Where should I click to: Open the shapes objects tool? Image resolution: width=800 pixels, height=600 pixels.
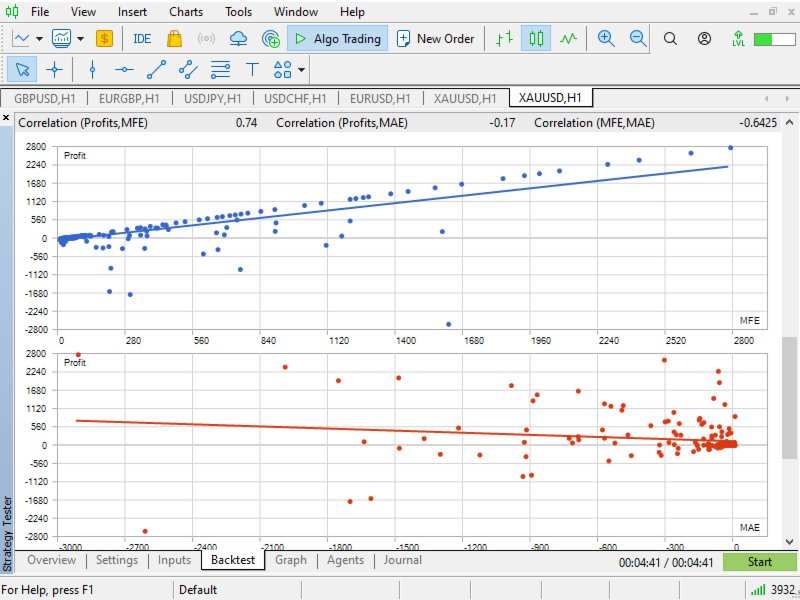(x=283, y=69)
